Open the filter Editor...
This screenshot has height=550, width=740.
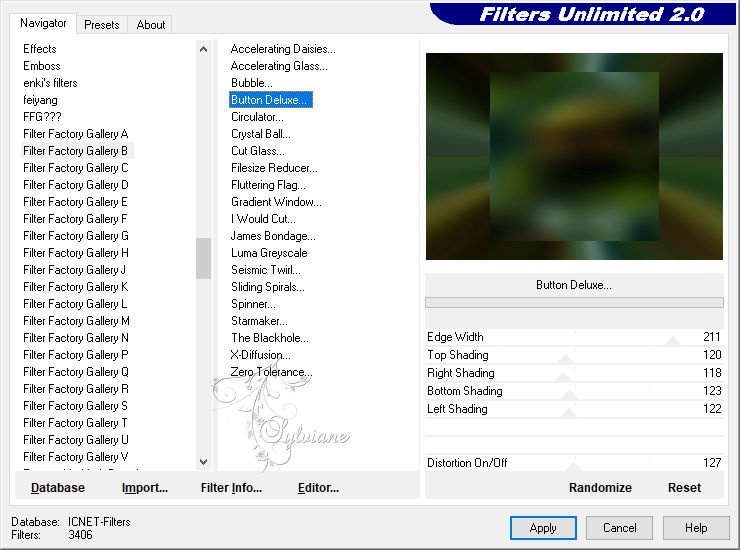click(x=318, y=488)
